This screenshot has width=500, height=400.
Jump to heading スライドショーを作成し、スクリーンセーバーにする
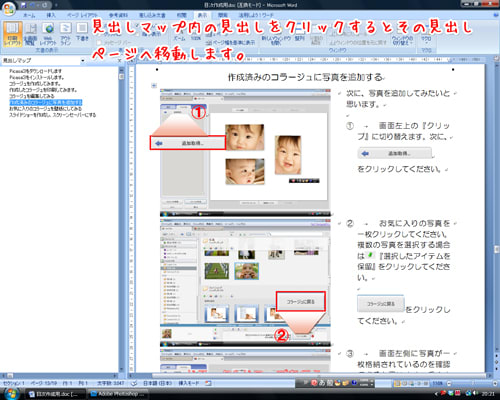point(52,115)
